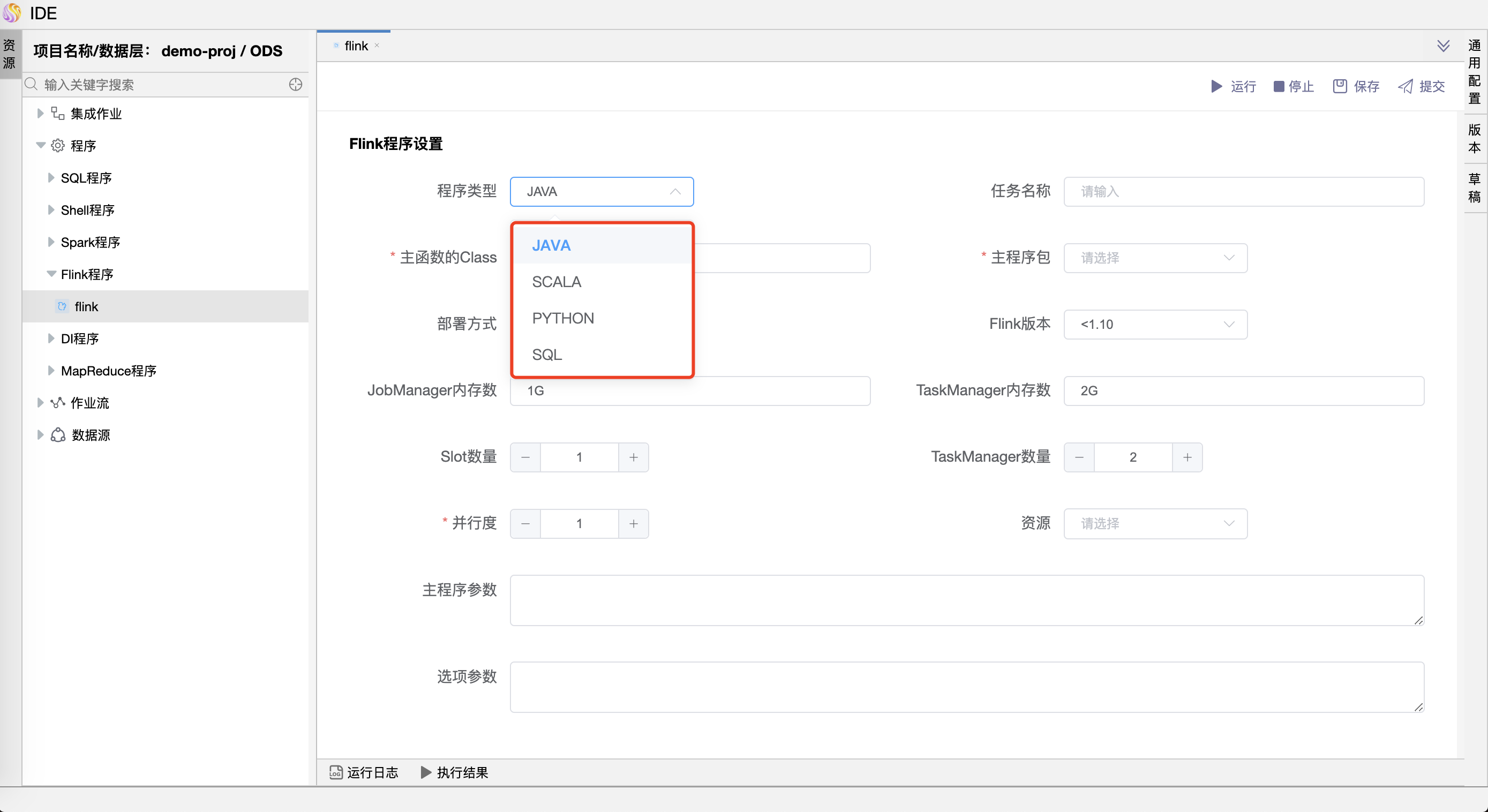Select SCALA from program type list

click(557, 282)
